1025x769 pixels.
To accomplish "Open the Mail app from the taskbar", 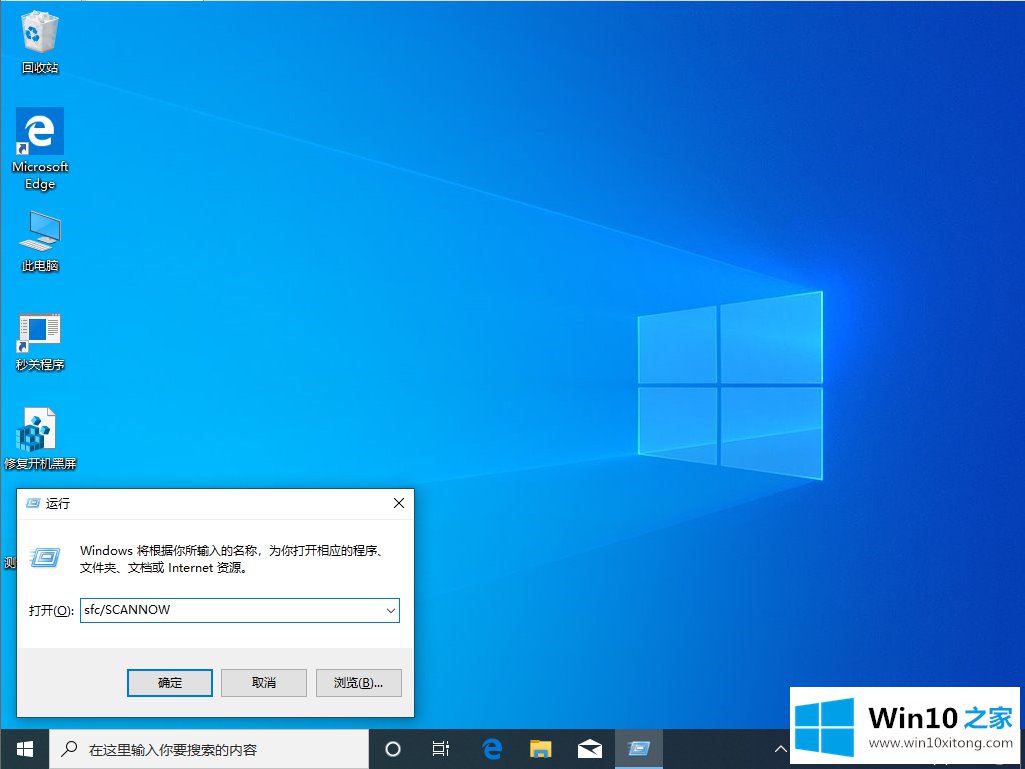I will (589, 749).
